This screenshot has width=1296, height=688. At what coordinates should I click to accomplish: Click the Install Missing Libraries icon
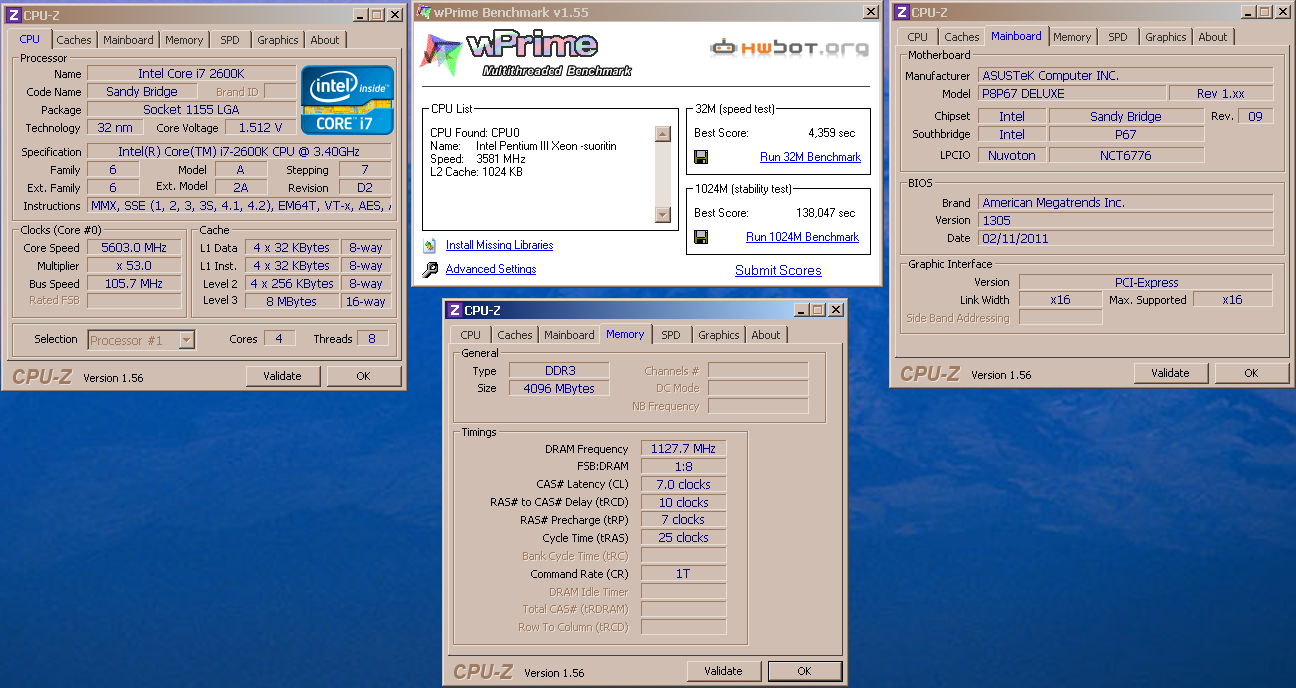(430, 245)
